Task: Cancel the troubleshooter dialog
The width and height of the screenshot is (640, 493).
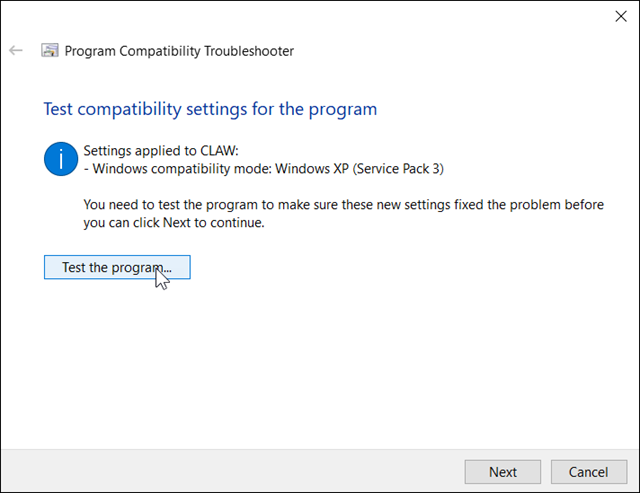Action: click(589, 472)
